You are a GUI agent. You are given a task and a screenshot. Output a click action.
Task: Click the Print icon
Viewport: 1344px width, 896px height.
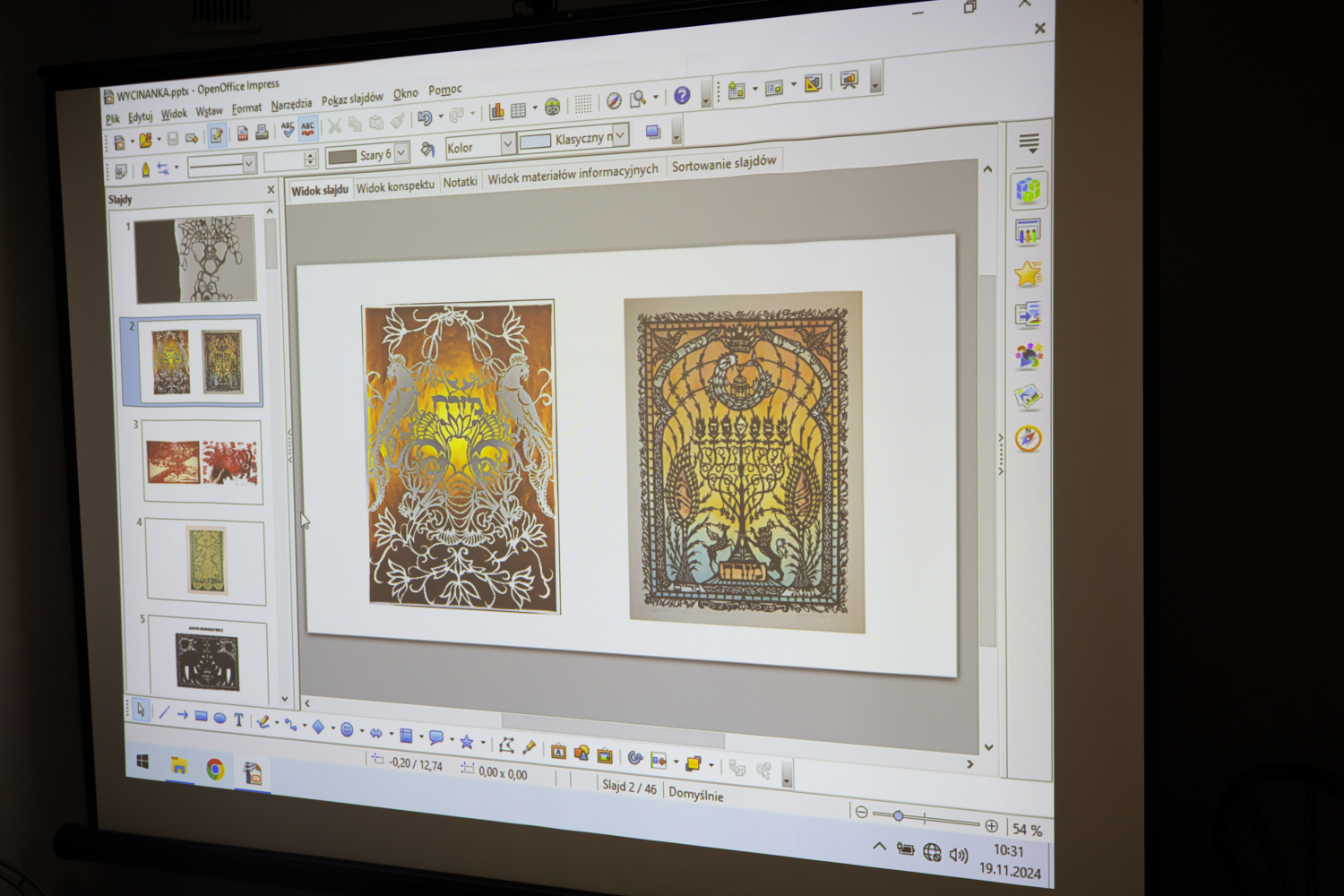coord(262,133)
